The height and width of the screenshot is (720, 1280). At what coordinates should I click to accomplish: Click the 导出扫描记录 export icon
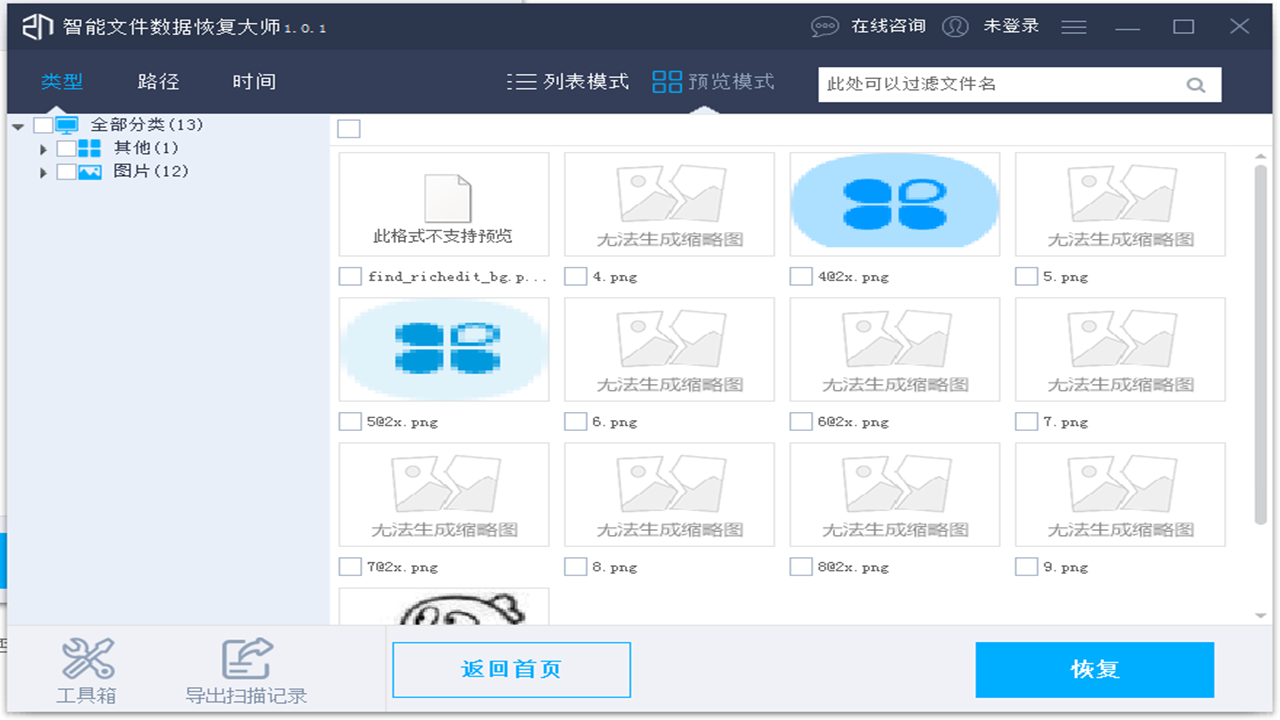tap(245, 658)
